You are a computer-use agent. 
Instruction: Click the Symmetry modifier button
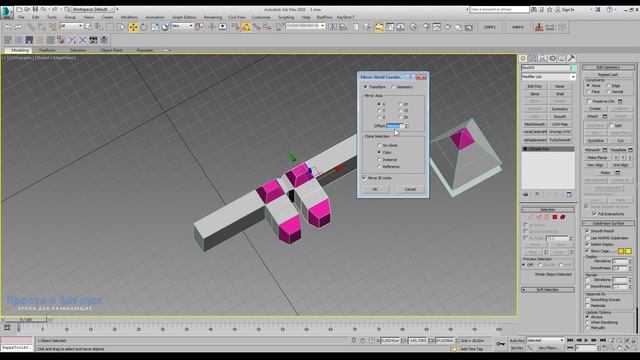[560, 109]
